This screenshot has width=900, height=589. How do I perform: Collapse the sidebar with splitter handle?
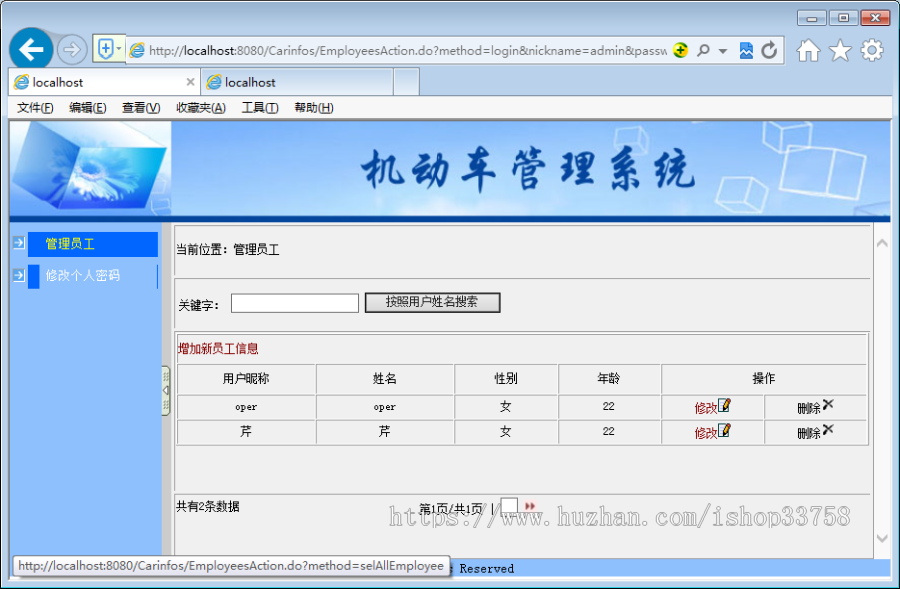click(x=166, y=390)
